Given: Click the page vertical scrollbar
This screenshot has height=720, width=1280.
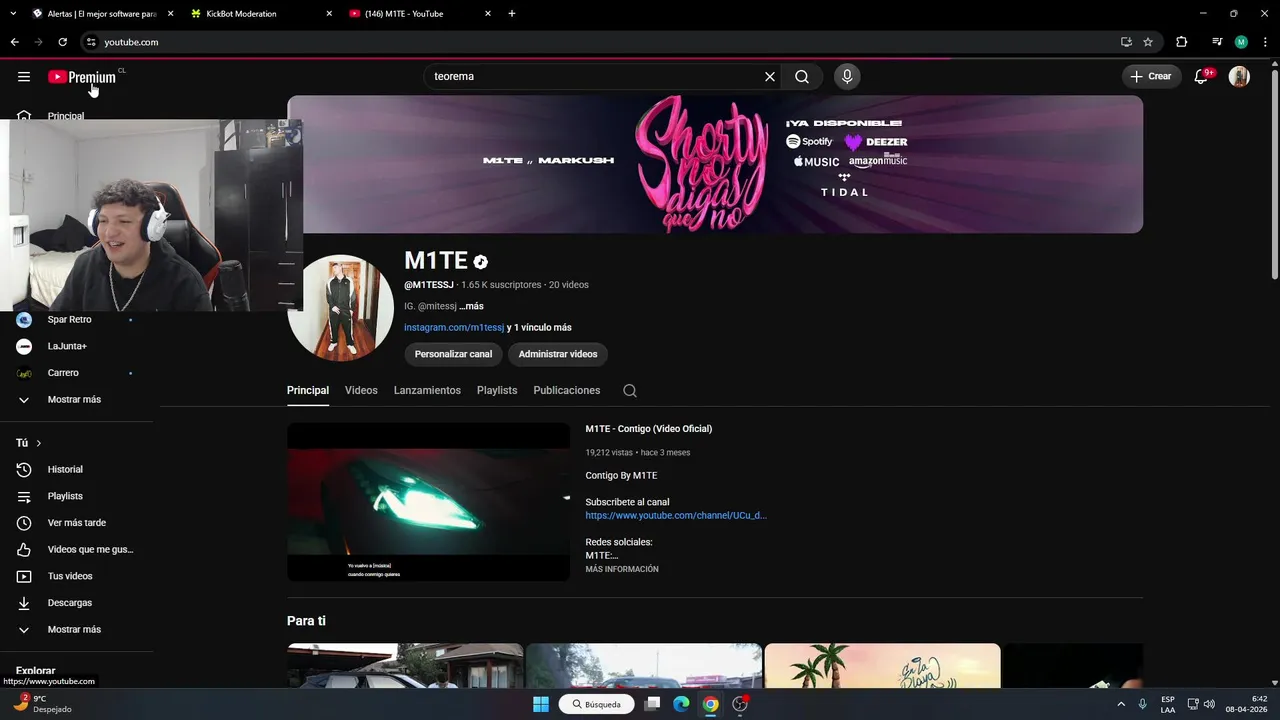Looking at the screenshot, I should tap(1274, 173).
